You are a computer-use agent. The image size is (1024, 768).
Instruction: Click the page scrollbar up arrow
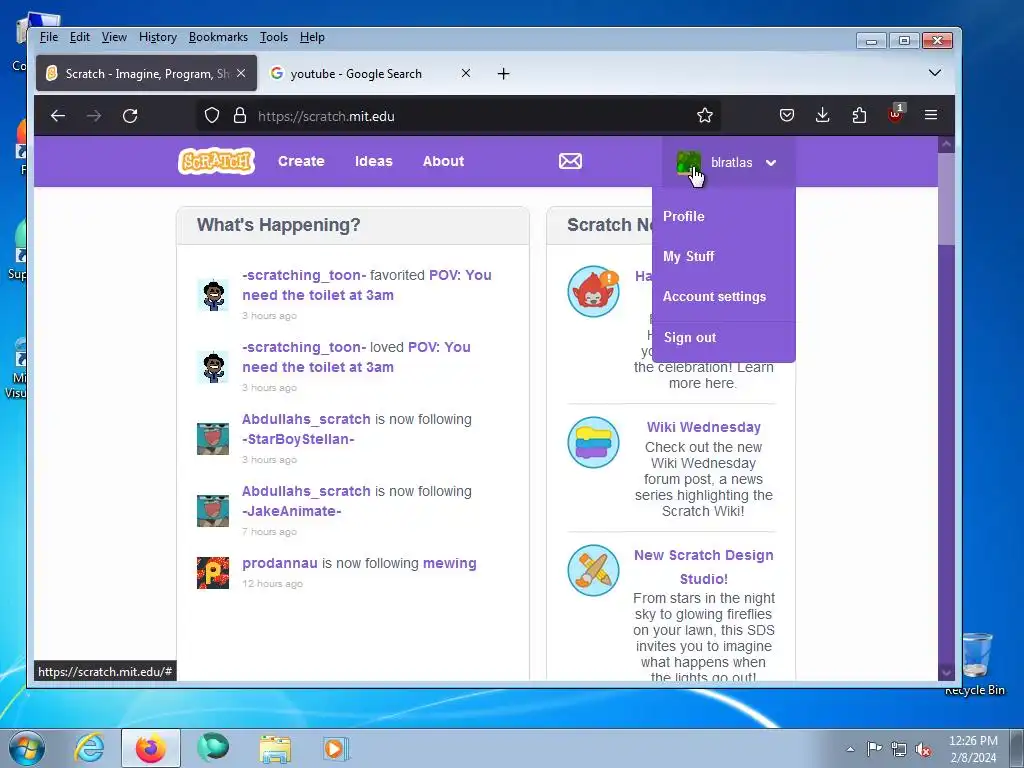[946, 144]
